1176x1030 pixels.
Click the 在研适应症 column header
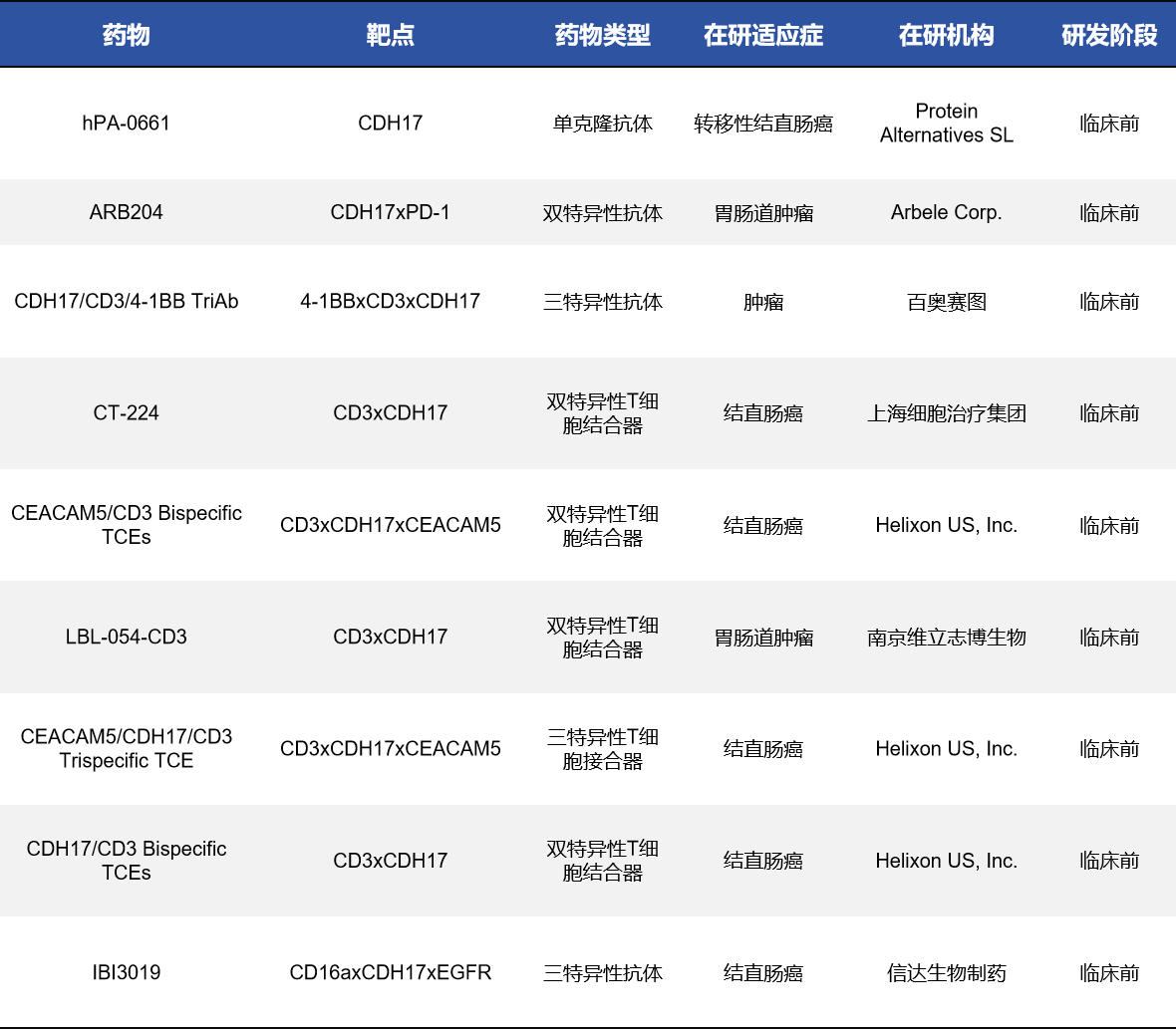[762, 35]
